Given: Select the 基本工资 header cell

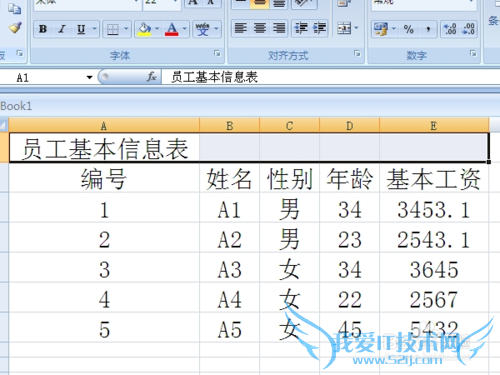Looking at the screenshot, I should [434, 178].
